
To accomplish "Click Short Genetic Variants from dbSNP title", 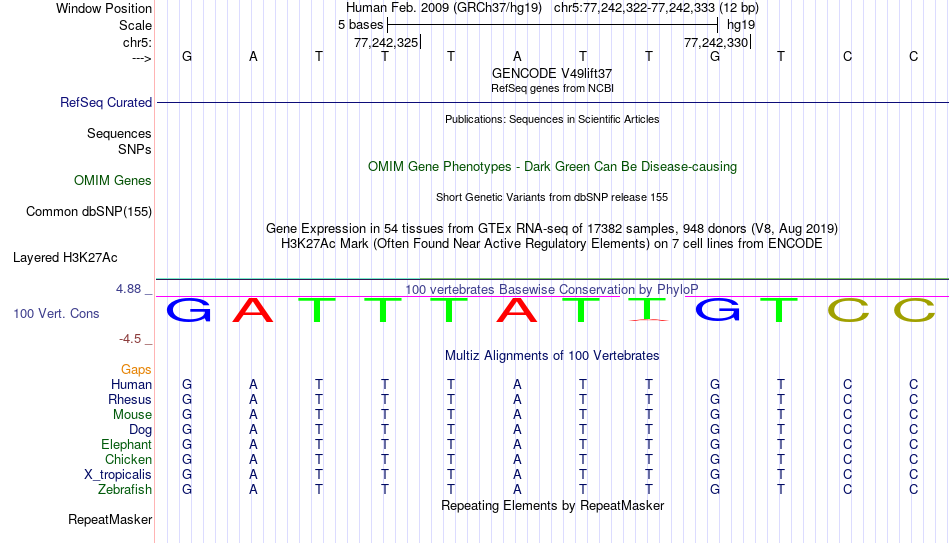I will [552, 197].
